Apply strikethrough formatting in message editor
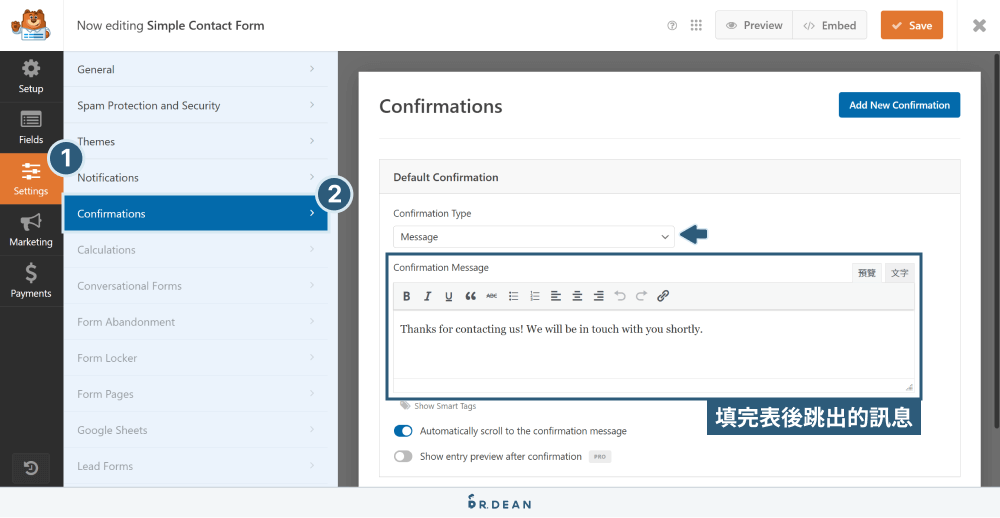The height and width of the screenshot is (518, 1000). pos(492,296)
